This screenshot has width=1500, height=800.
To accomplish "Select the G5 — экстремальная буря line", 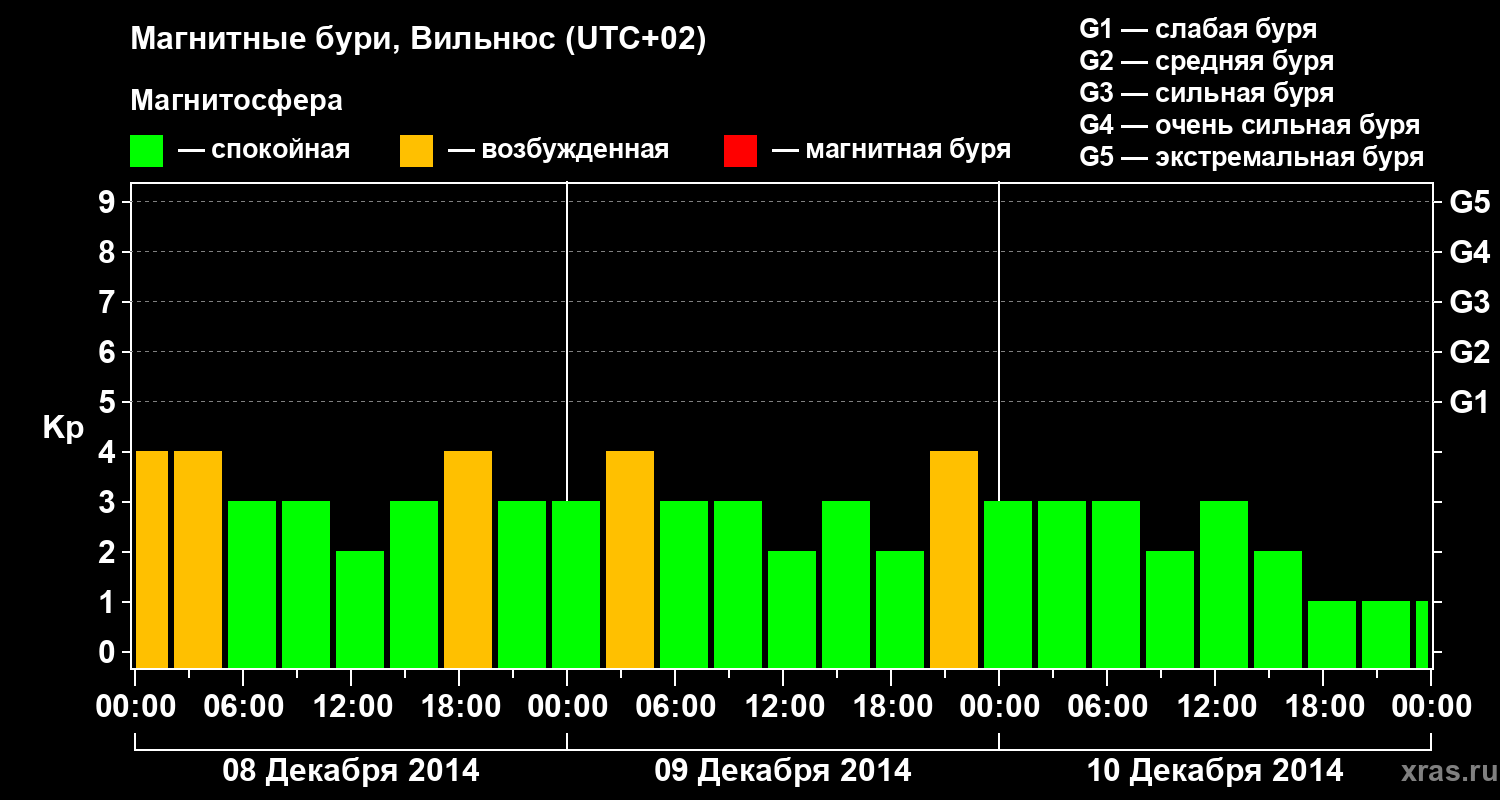I will coord(1251,157).
